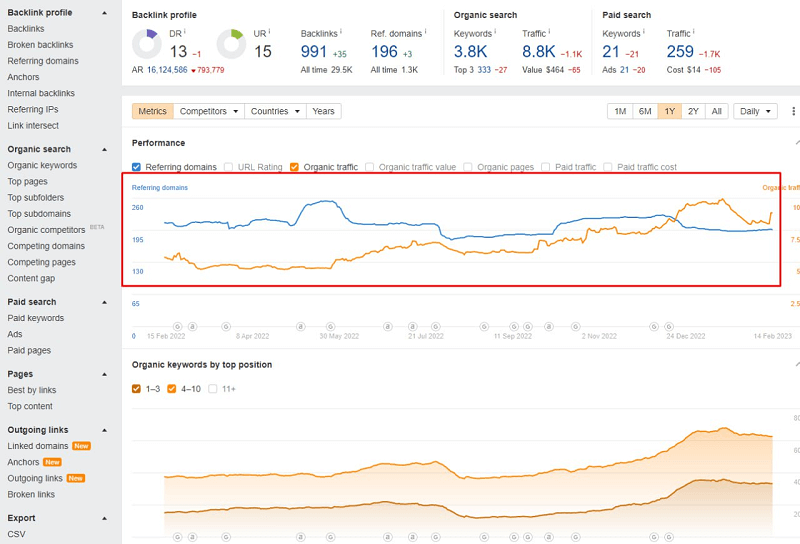Enable the Paid traffic cost checkbox
Viewport: 800px width, 544px height.
pos(608,167)
